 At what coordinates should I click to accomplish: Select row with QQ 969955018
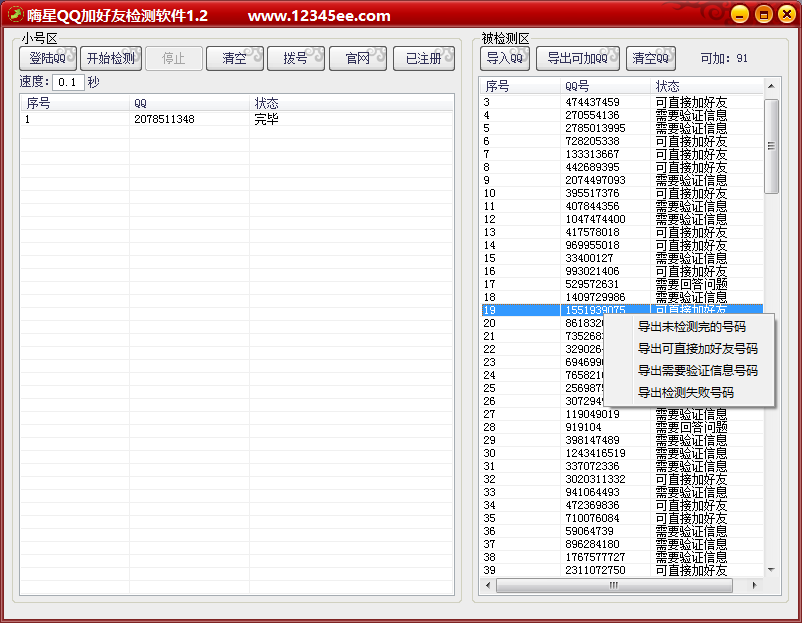point(622,245)
